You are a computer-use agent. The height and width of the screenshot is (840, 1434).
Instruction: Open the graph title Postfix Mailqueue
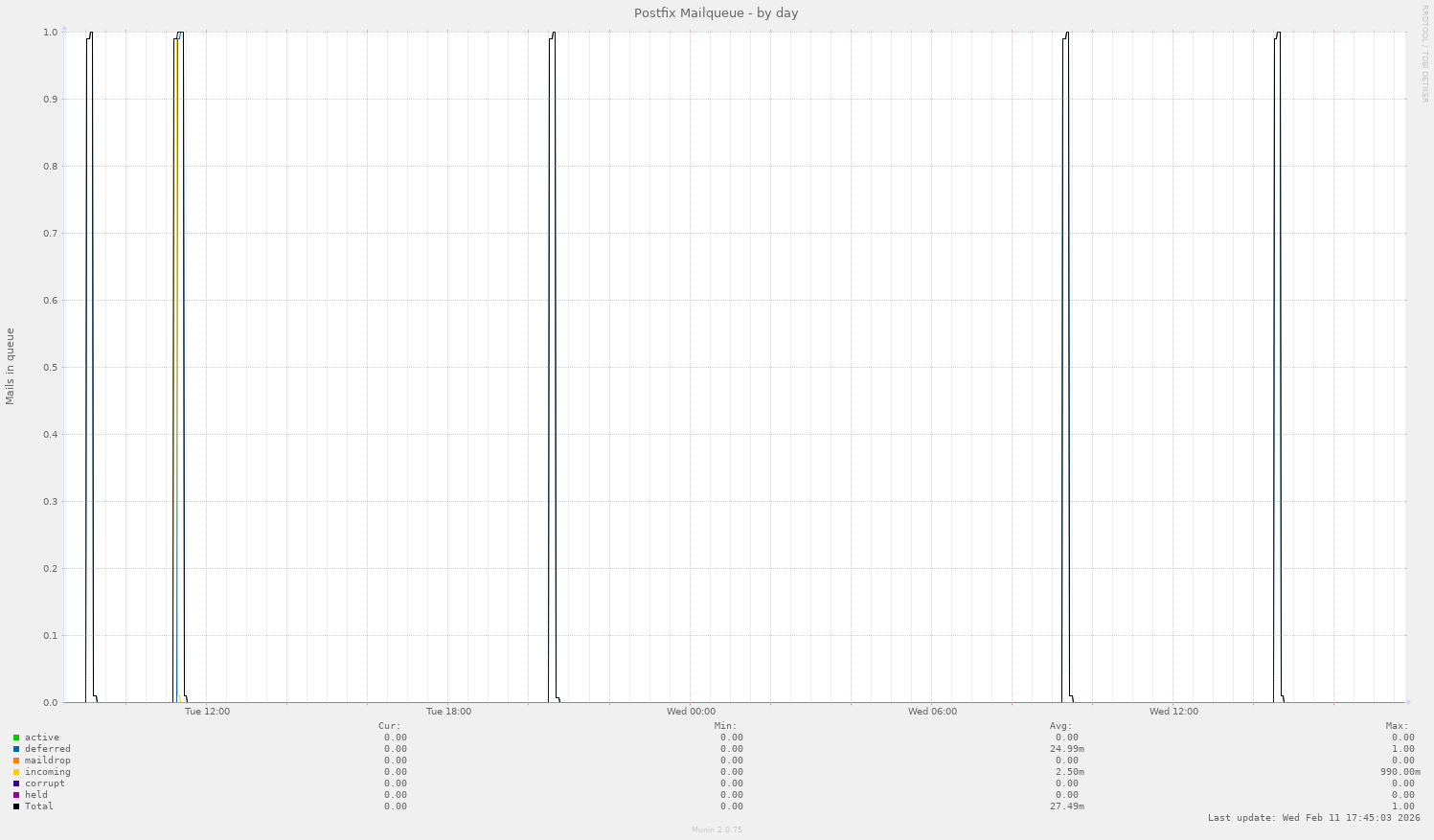click(716, 12)
